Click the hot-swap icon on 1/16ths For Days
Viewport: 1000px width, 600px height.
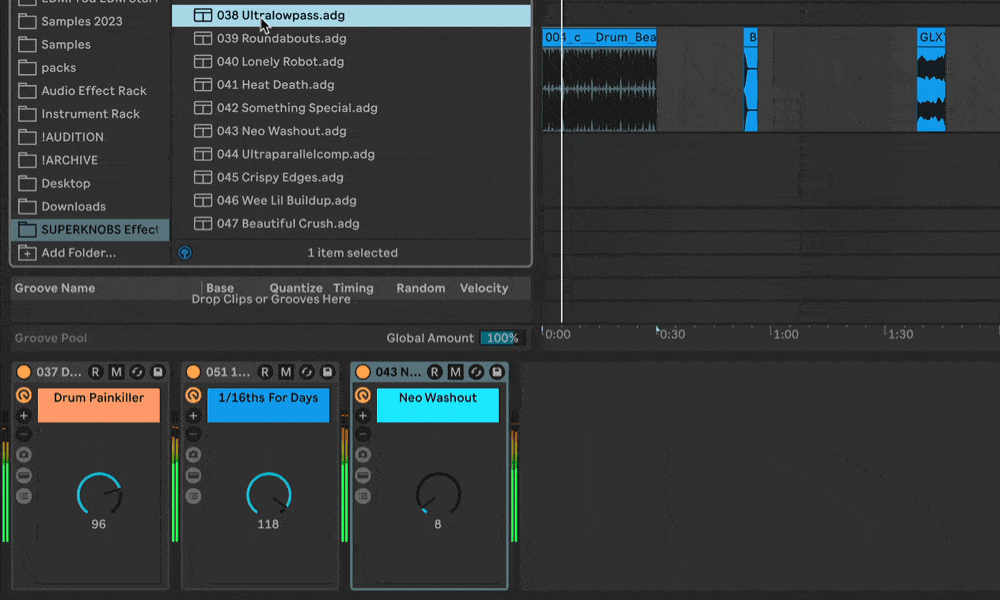[x=307, y=372]
